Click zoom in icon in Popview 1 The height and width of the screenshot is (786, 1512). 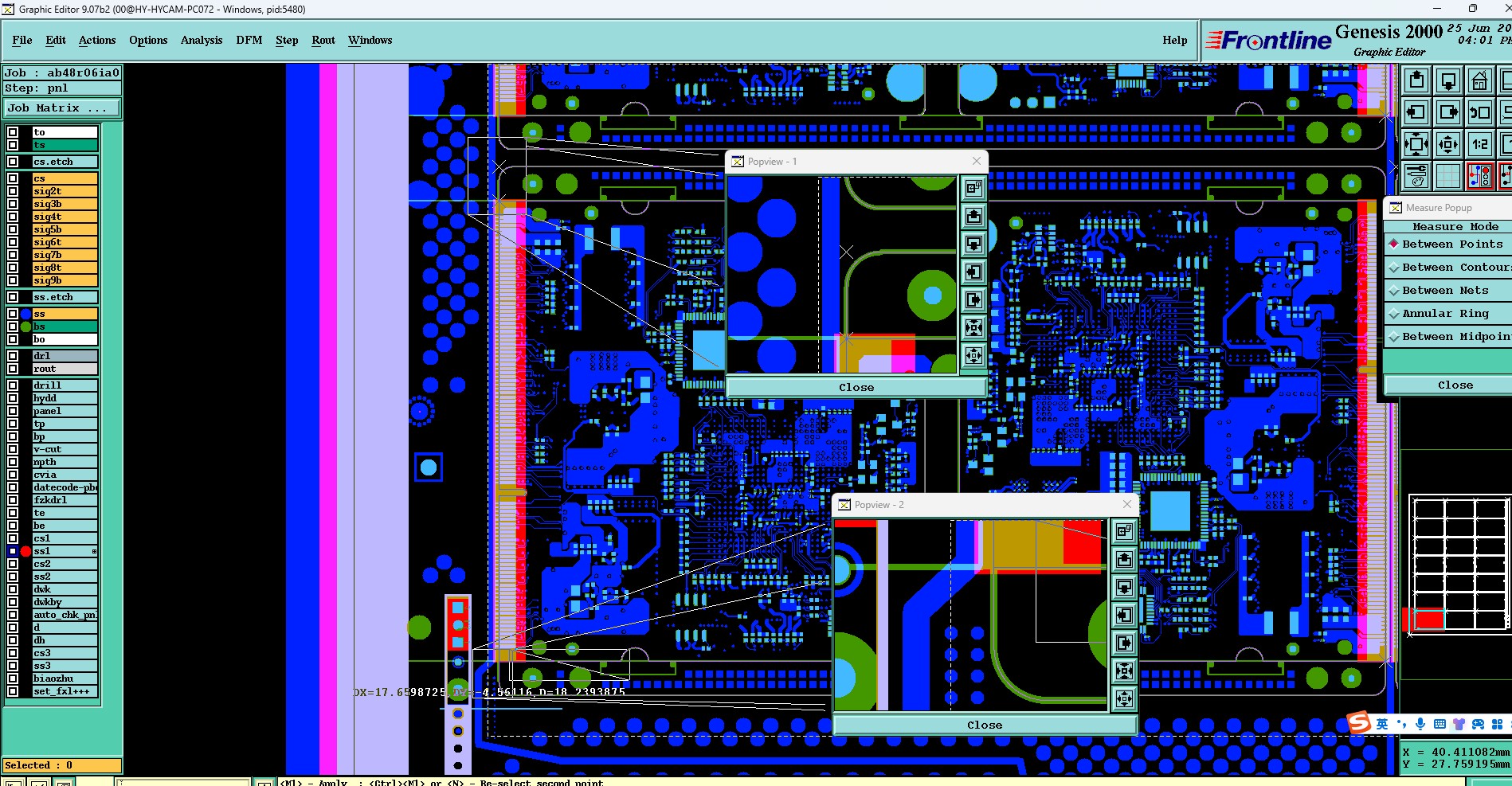973,328
